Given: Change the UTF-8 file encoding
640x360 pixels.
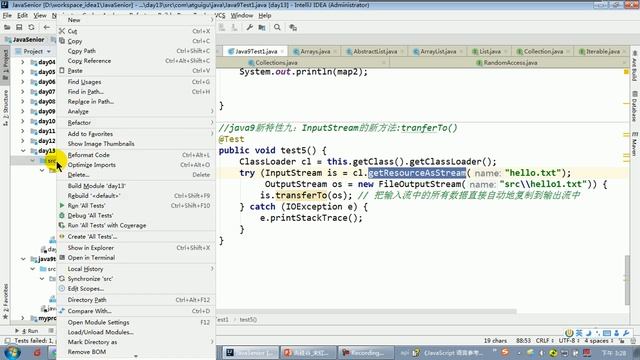Looking at the screenshot, I should pyautogui.click(x=569, y=340).
